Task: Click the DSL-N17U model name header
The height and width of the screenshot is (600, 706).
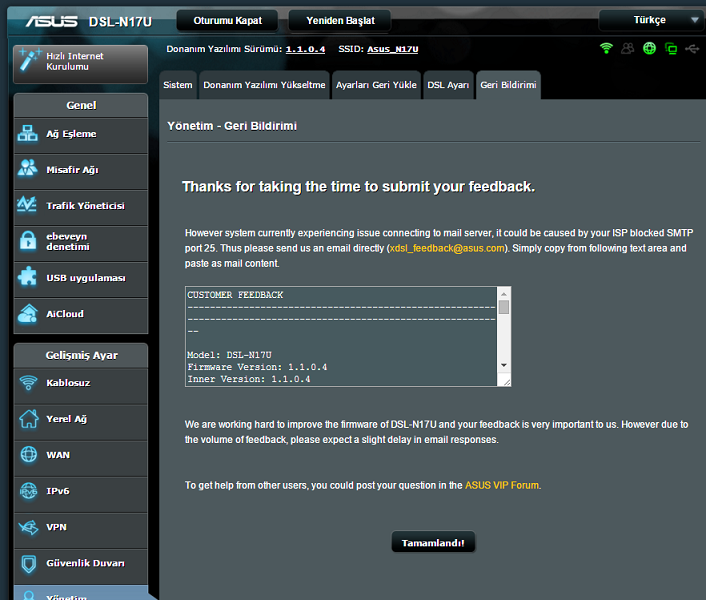Action: [x=120, y=22]
